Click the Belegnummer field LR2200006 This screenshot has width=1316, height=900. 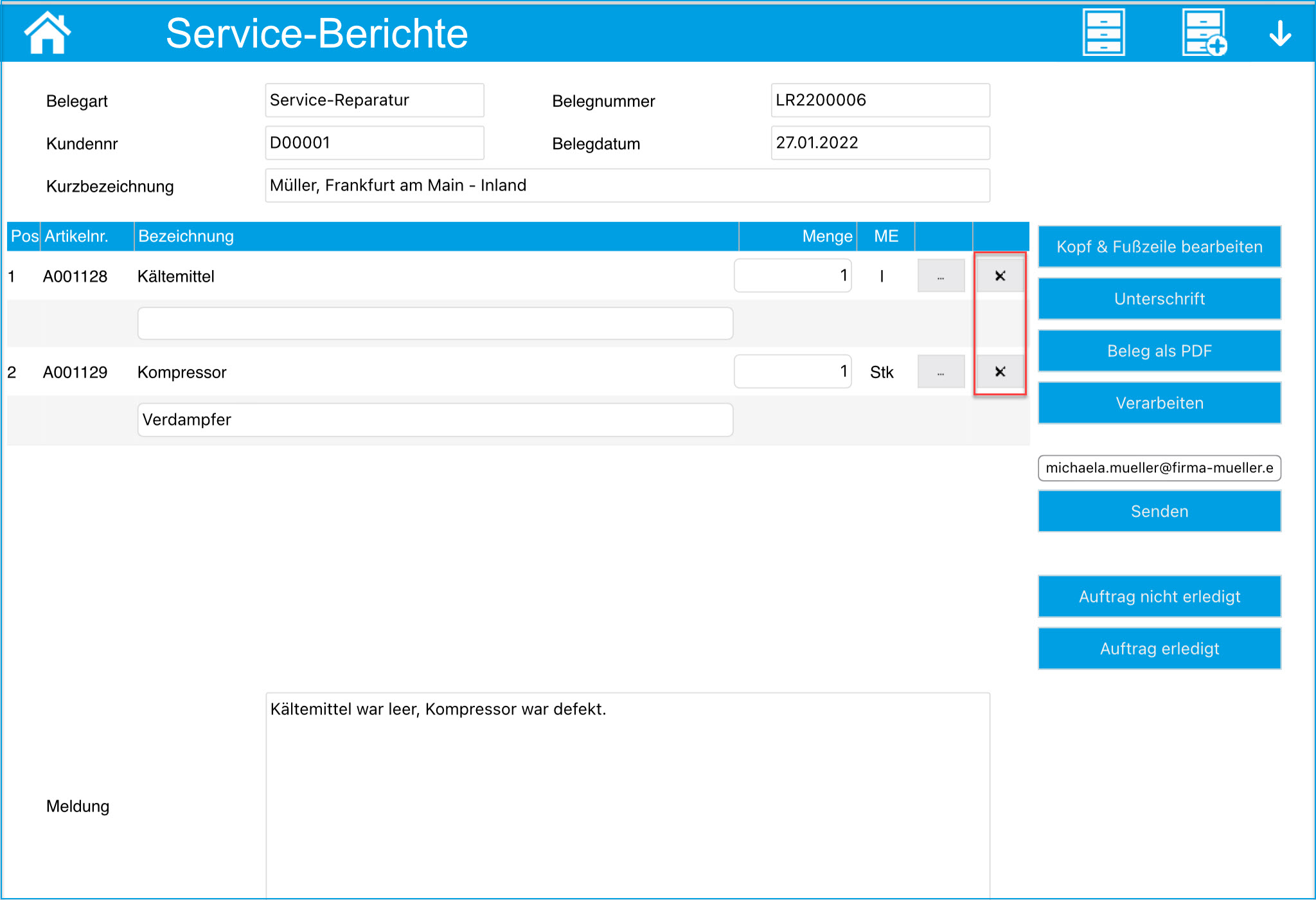pos(880,100)
